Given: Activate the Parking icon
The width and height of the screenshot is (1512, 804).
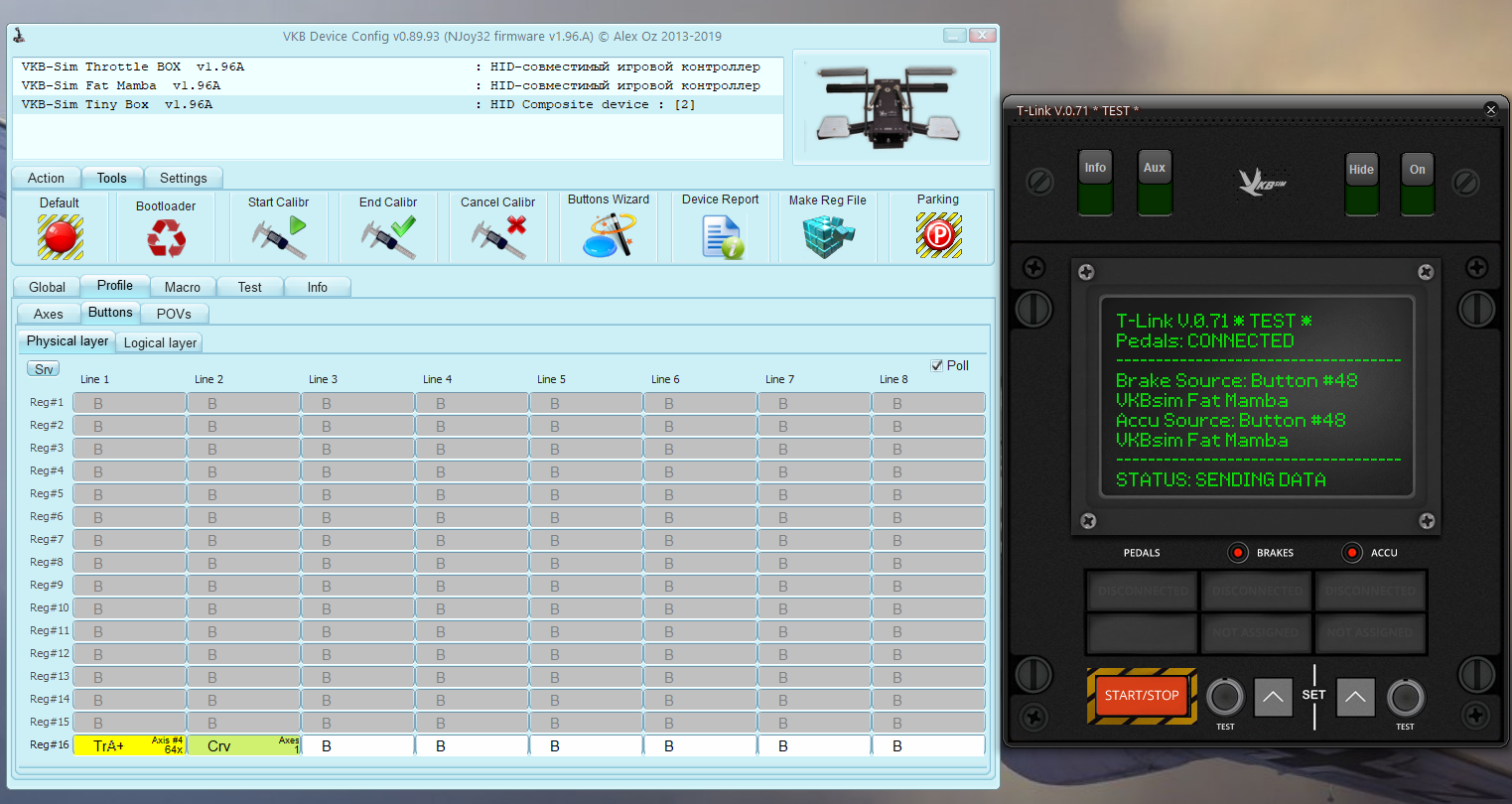Looking at the screenshot, I should pos(938,236).
